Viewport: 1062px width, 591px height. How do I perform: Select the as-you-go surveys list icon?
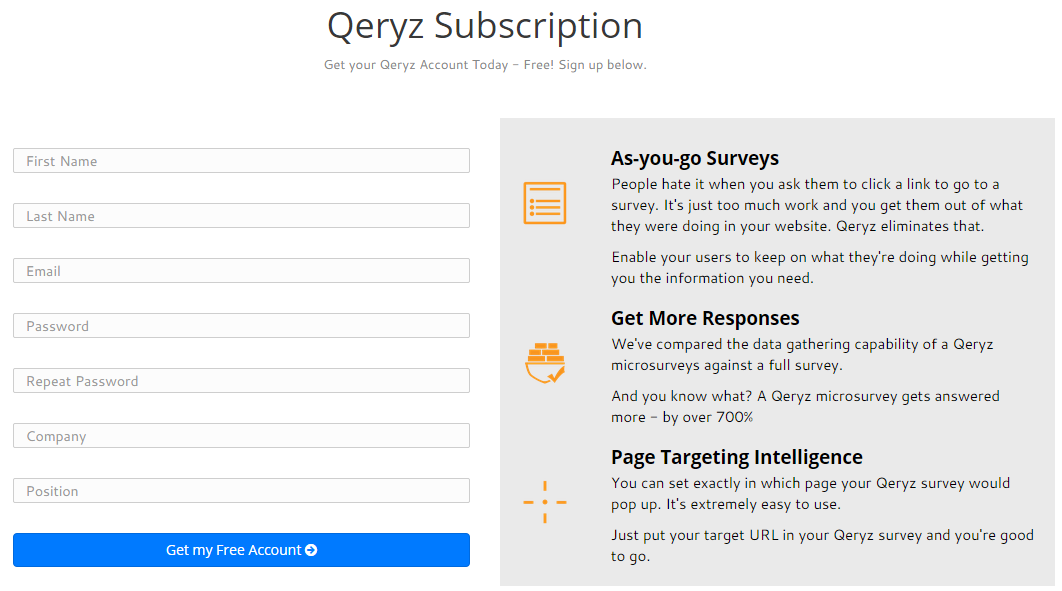(545, 202)
